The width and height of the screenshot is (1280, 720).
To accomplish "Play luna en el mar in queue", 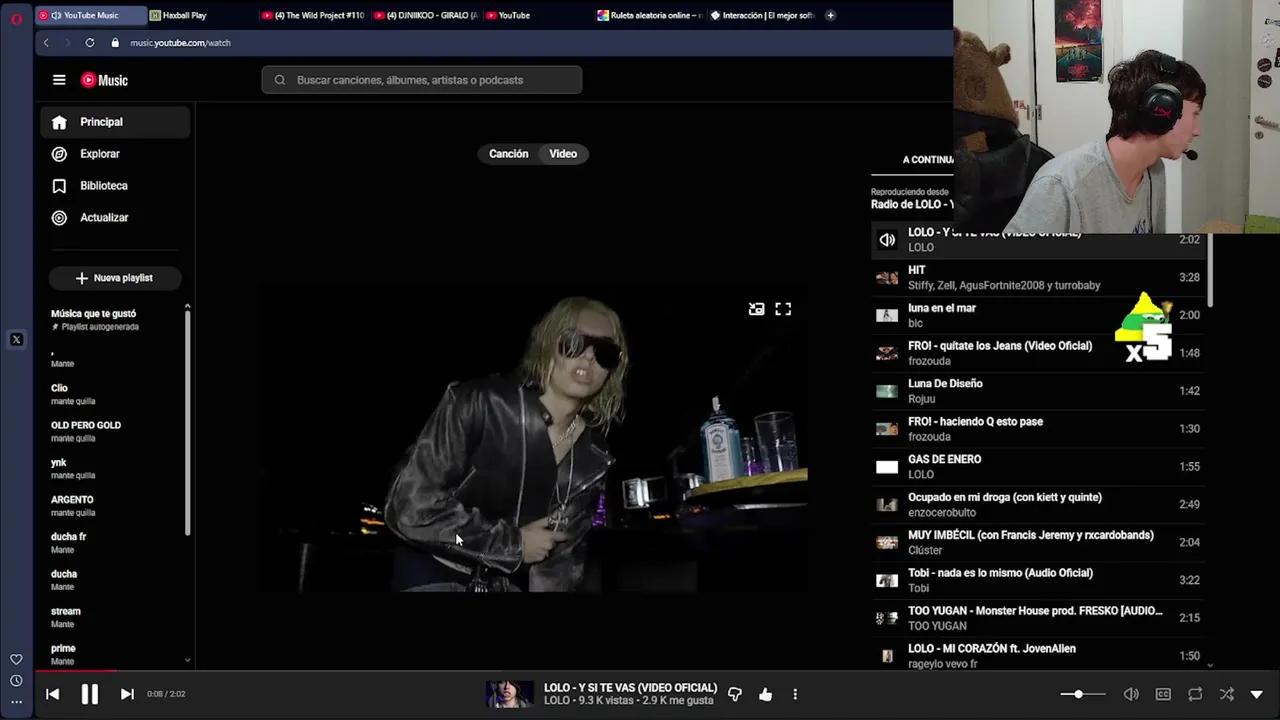I will (x=1038, y=315).
